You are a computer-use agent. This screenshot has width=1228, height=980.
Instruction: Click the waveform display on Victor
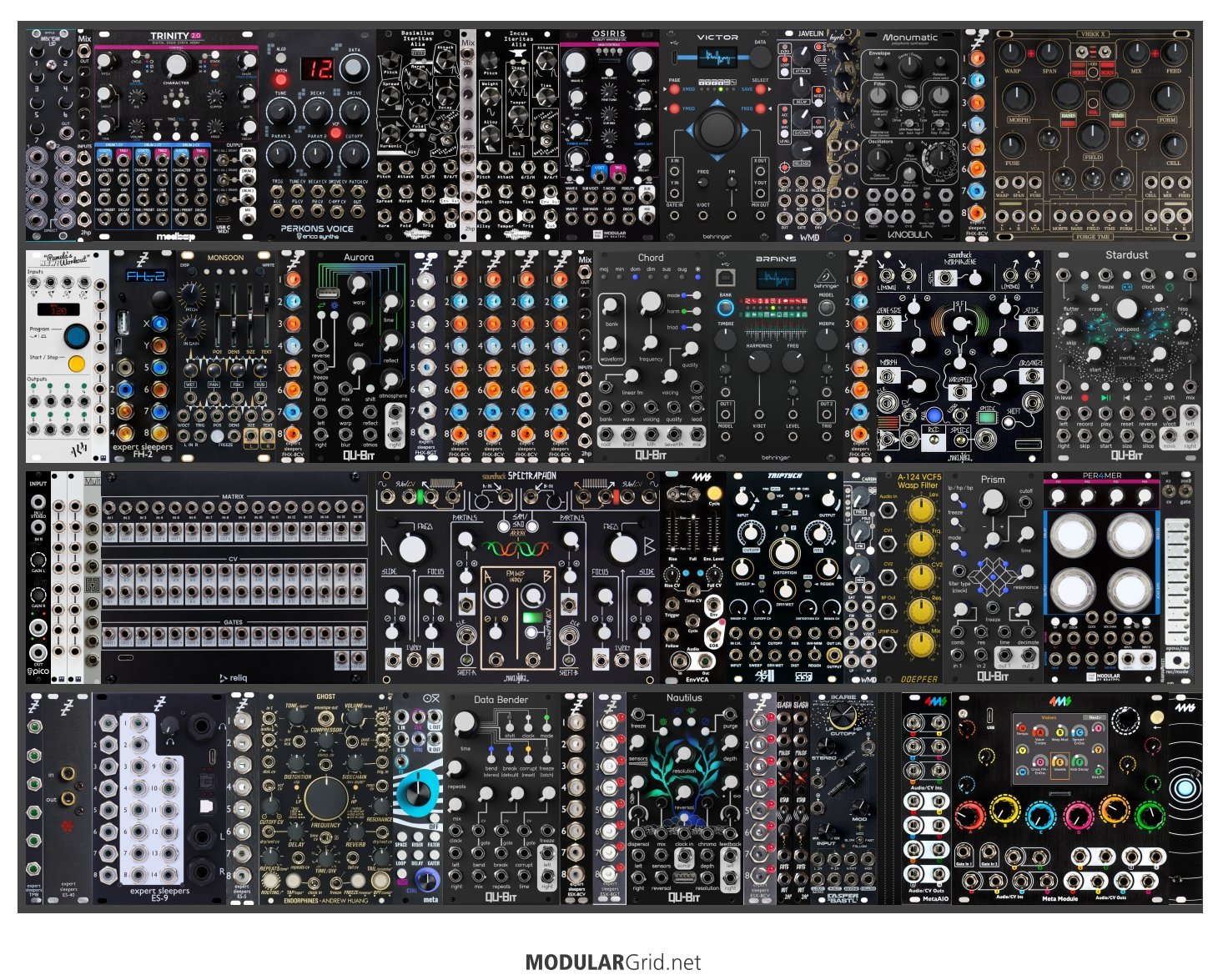pyautogui.click(x=717, y=58)
